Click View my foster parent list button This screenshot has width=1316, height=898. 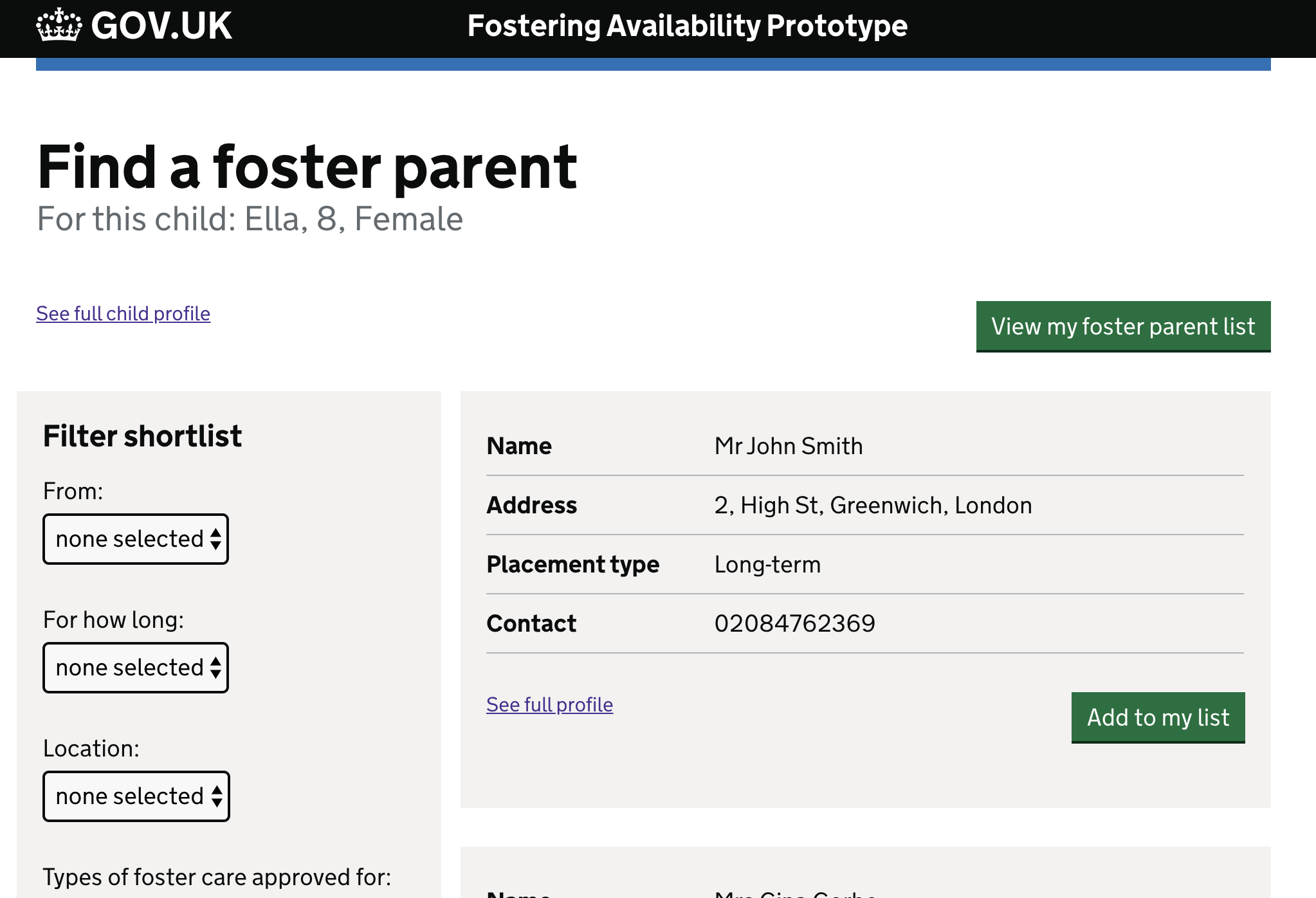(x=1123, y=326)
